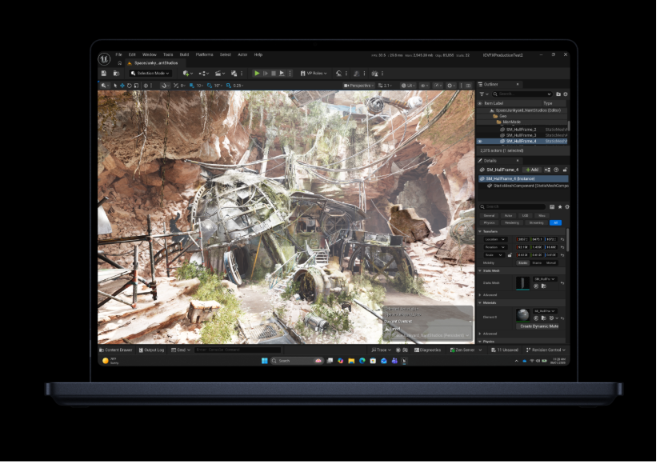Click Windows Start button on taskbar
This screenshot has height=462, width=657.
point(264,361)
